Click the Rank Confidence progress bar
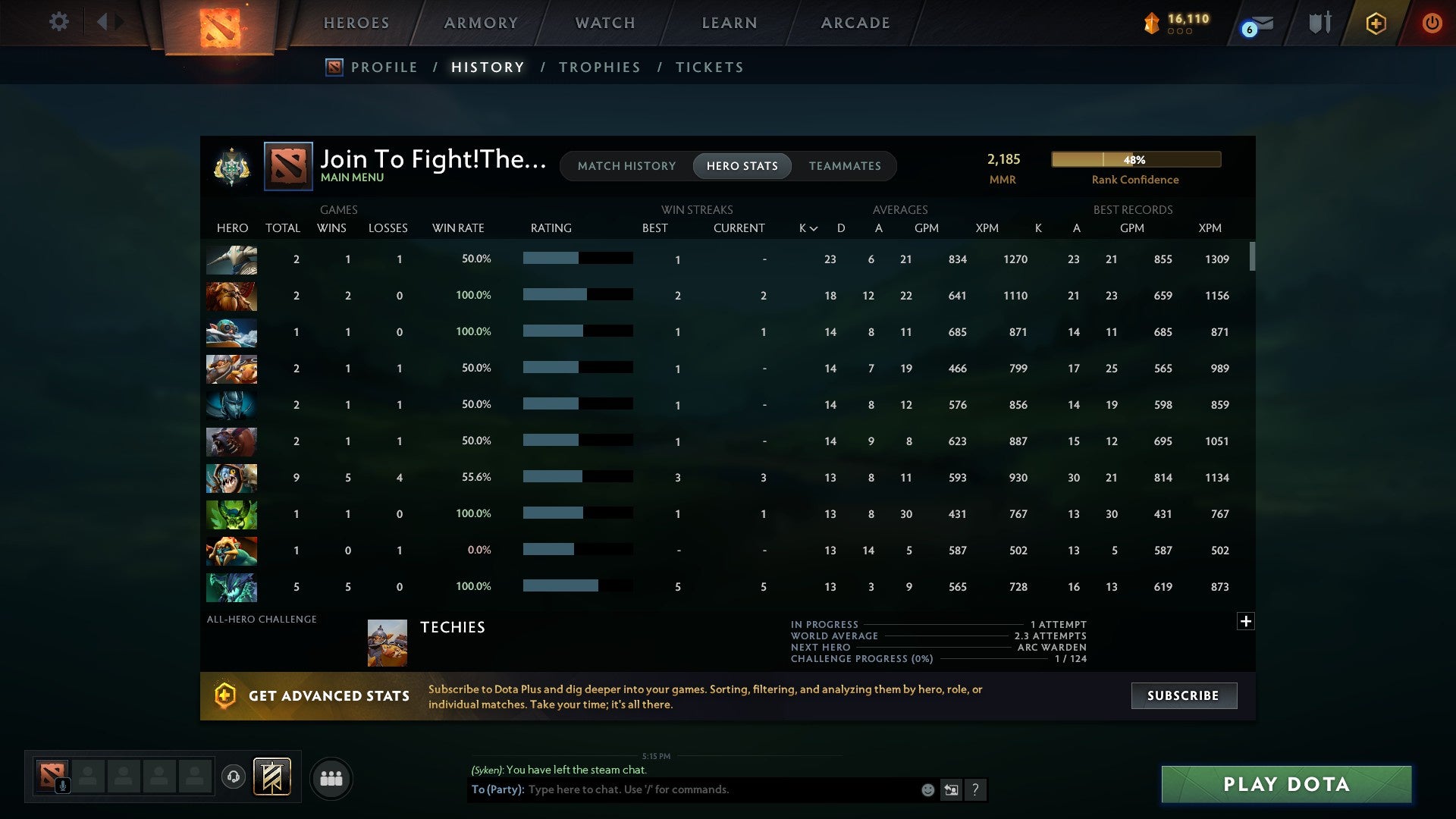1456x819 pixels. pyautogui.click(x=1135, y=159)
